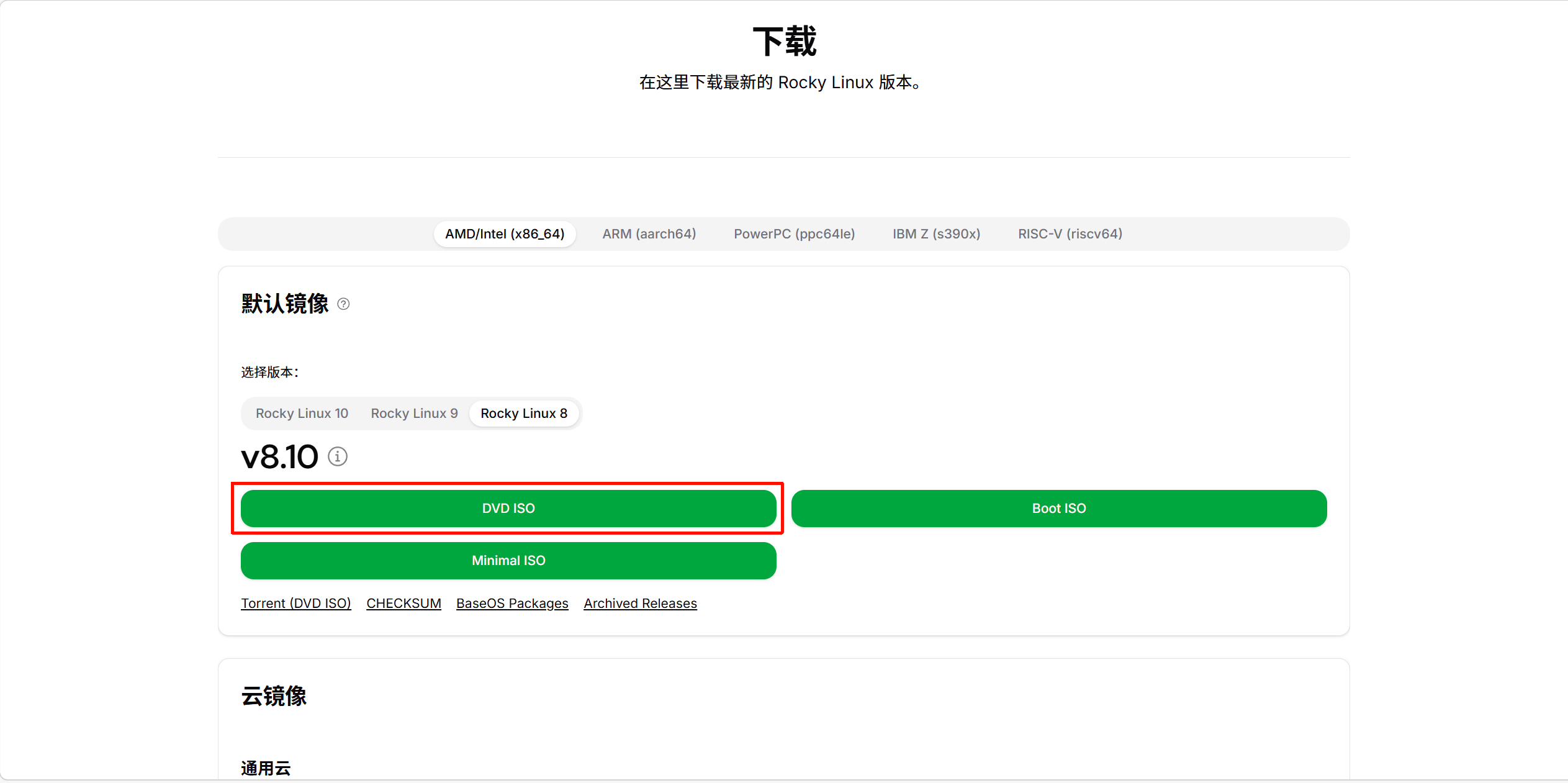
Task: Download the DVD ISO image
Action: click(x=508, y=509)
